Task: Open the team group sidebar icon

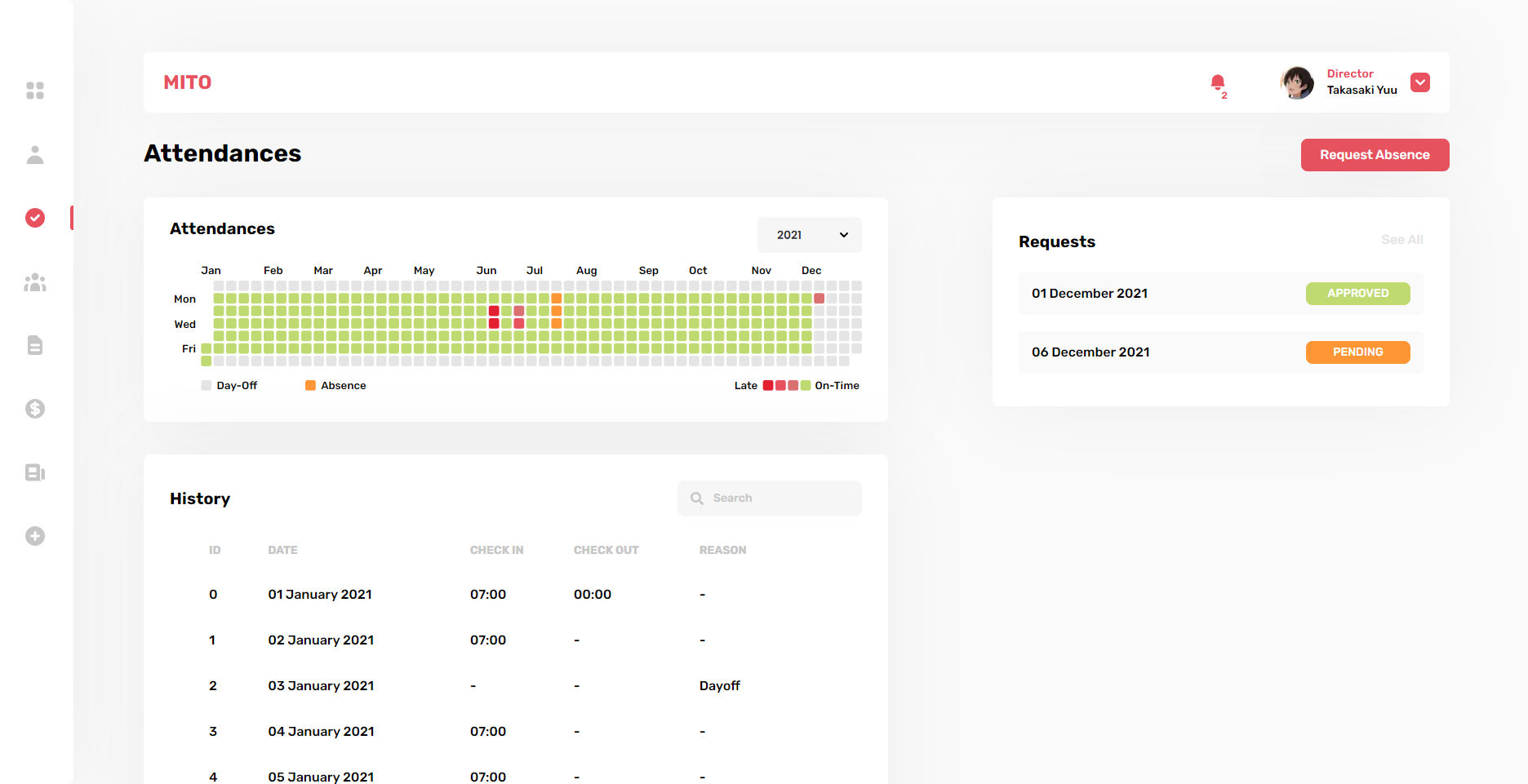Action: [35, 282]
